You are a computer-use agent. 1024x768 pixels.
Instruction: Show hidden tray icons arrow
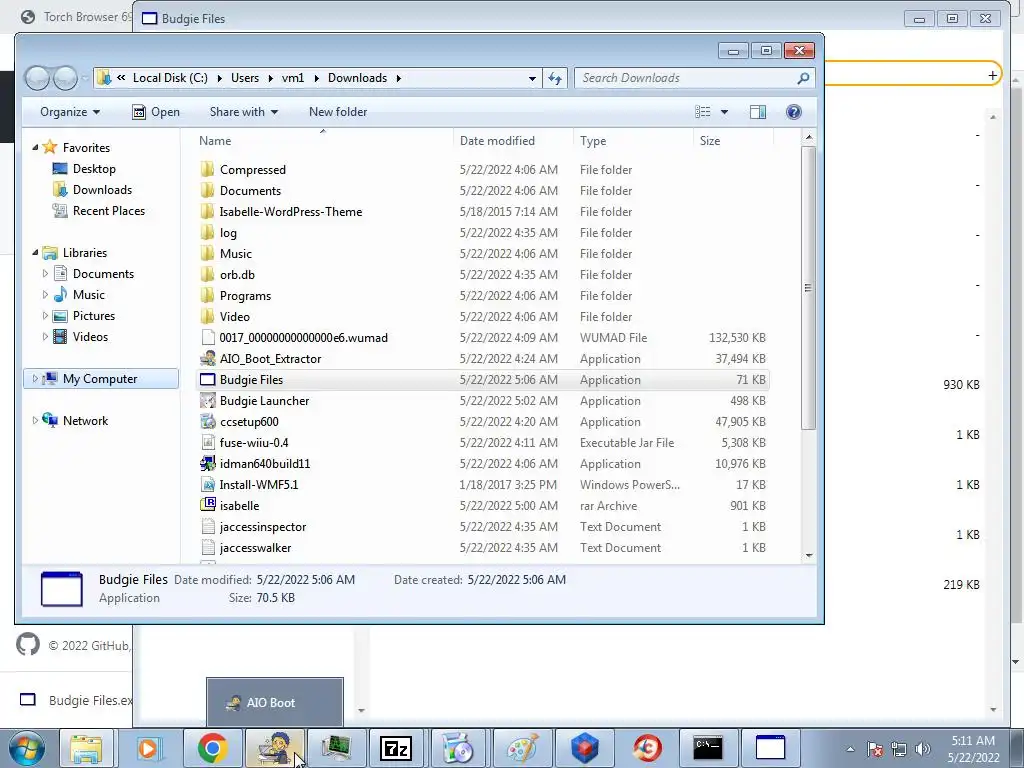tap(850, 749)
